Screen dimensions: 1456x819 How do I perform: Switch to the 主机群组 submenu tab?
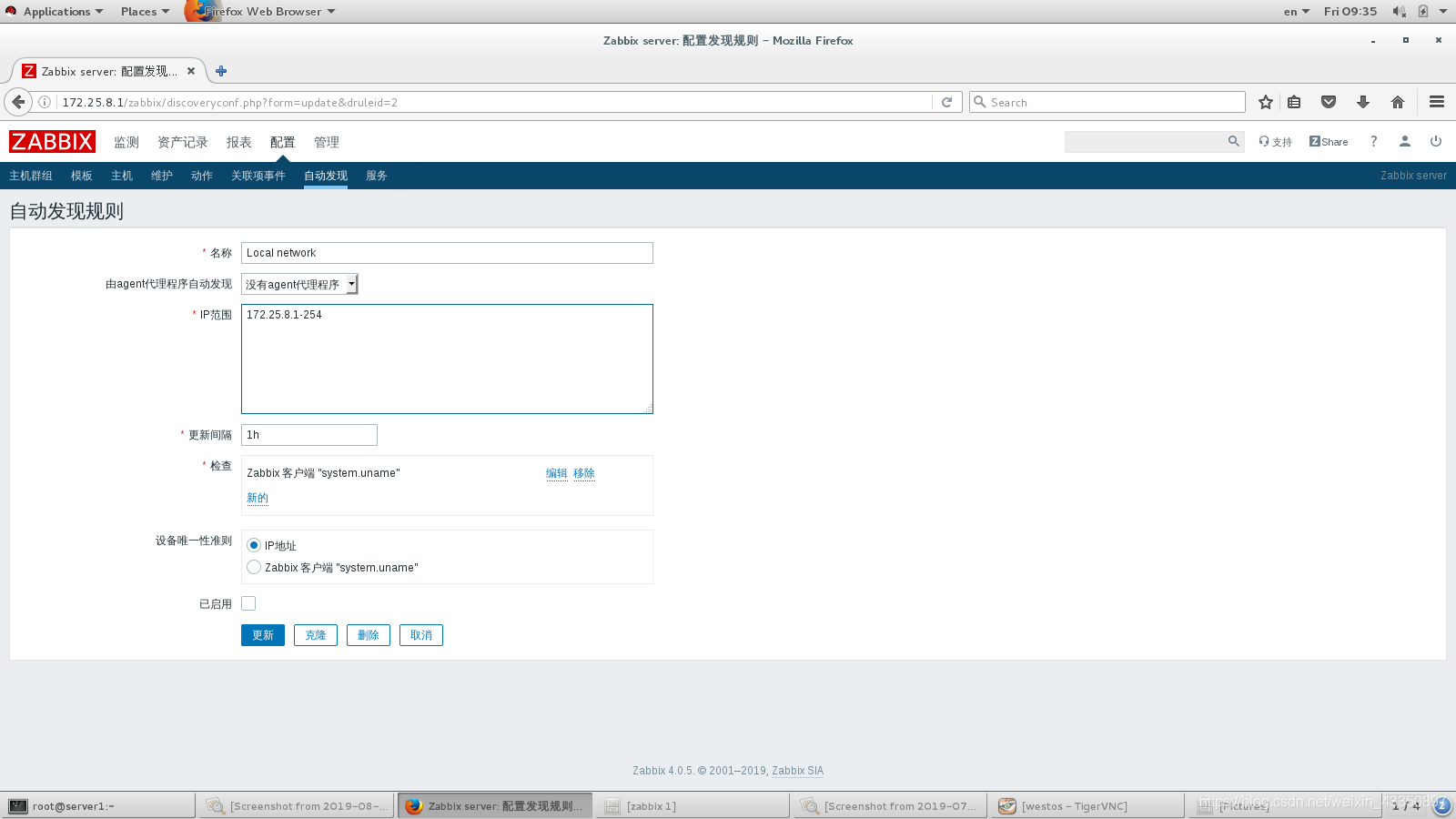[x=31, y=176]
